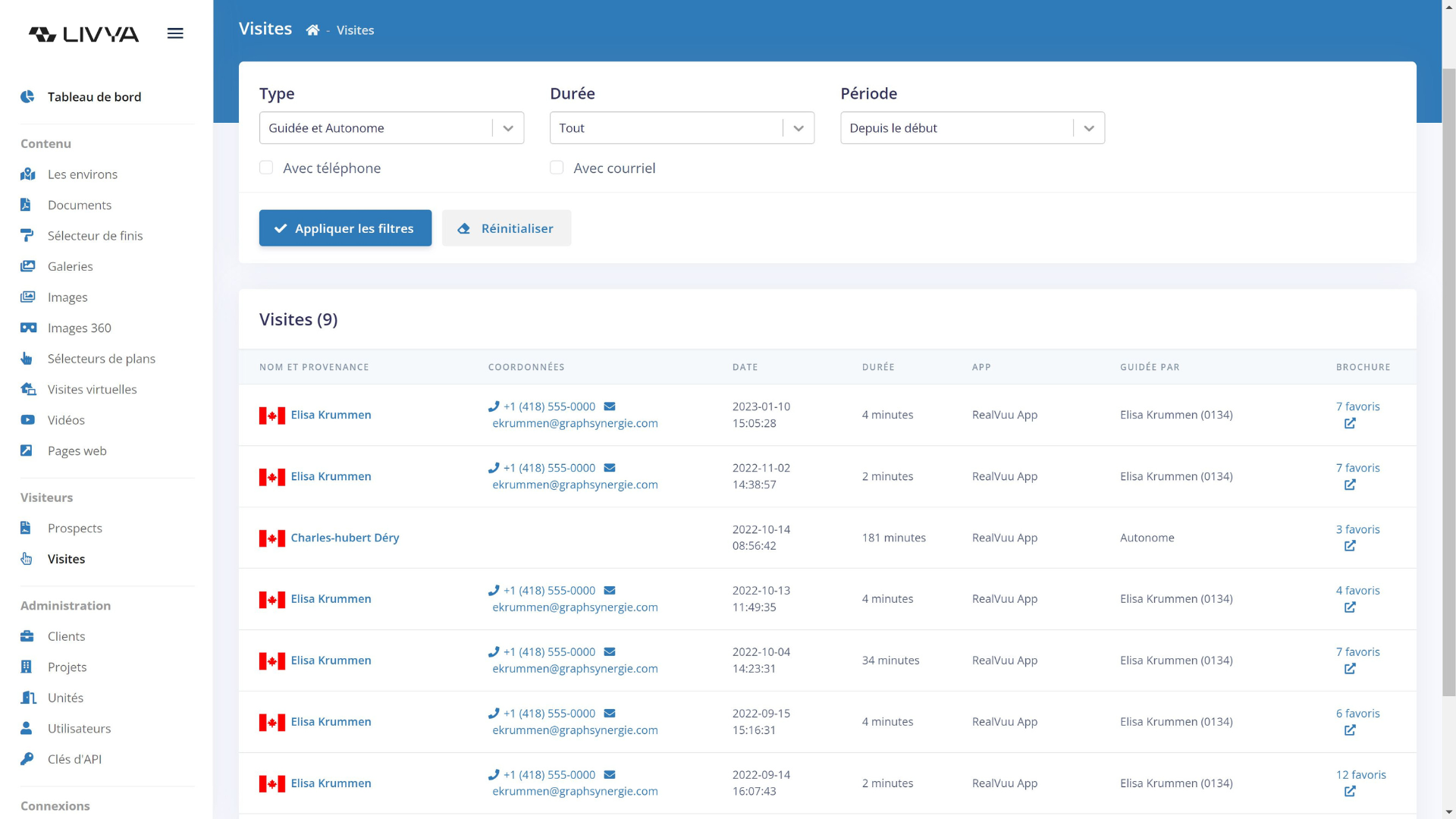This screenshot has width=1456, height=819.
Task: Click the page vertical scrollbar
Action: 1448,379
